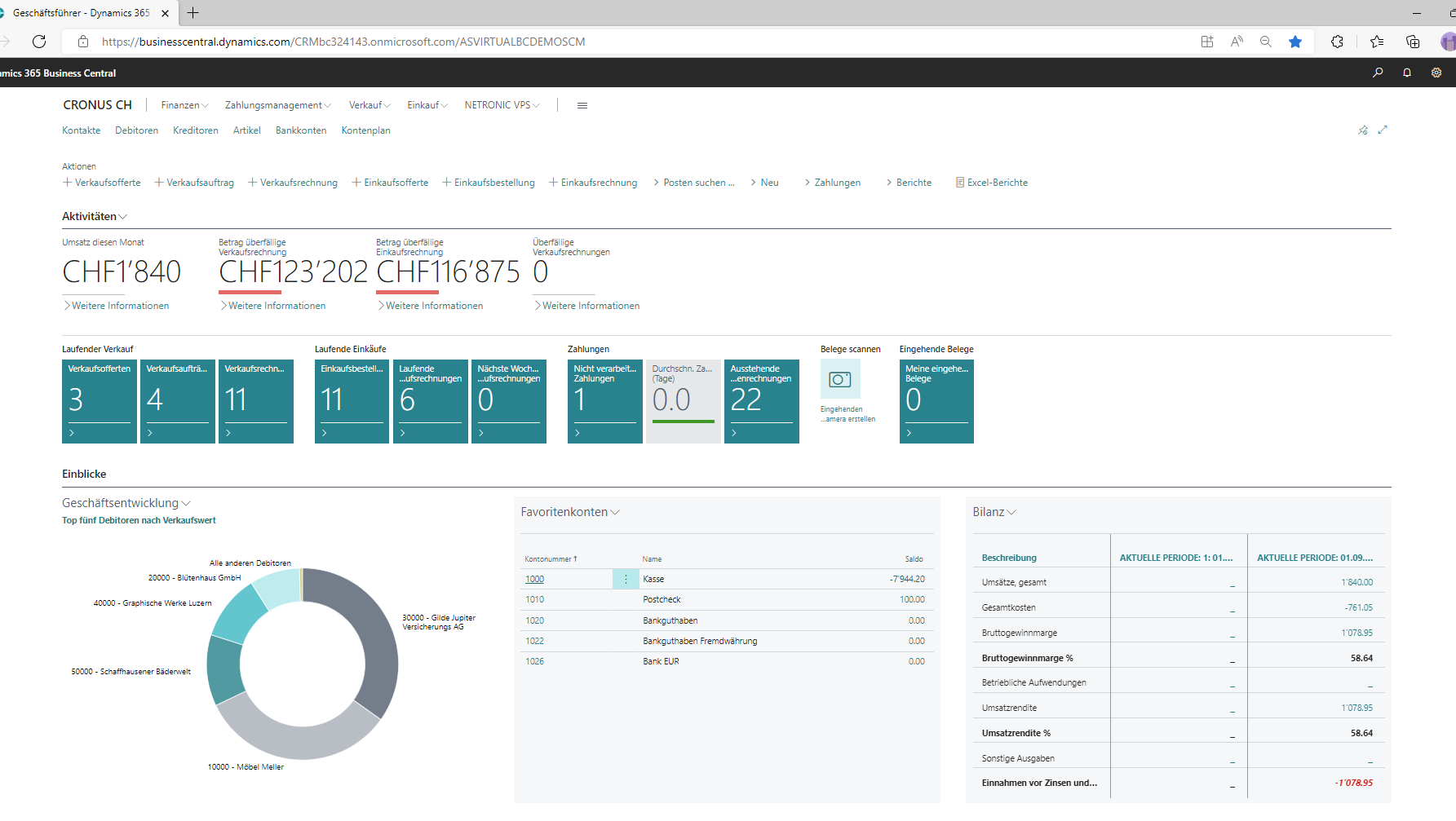Screen dimensions: 1456x821
Task: Create new Verkaufsauftrag
Action: point(194,183)
